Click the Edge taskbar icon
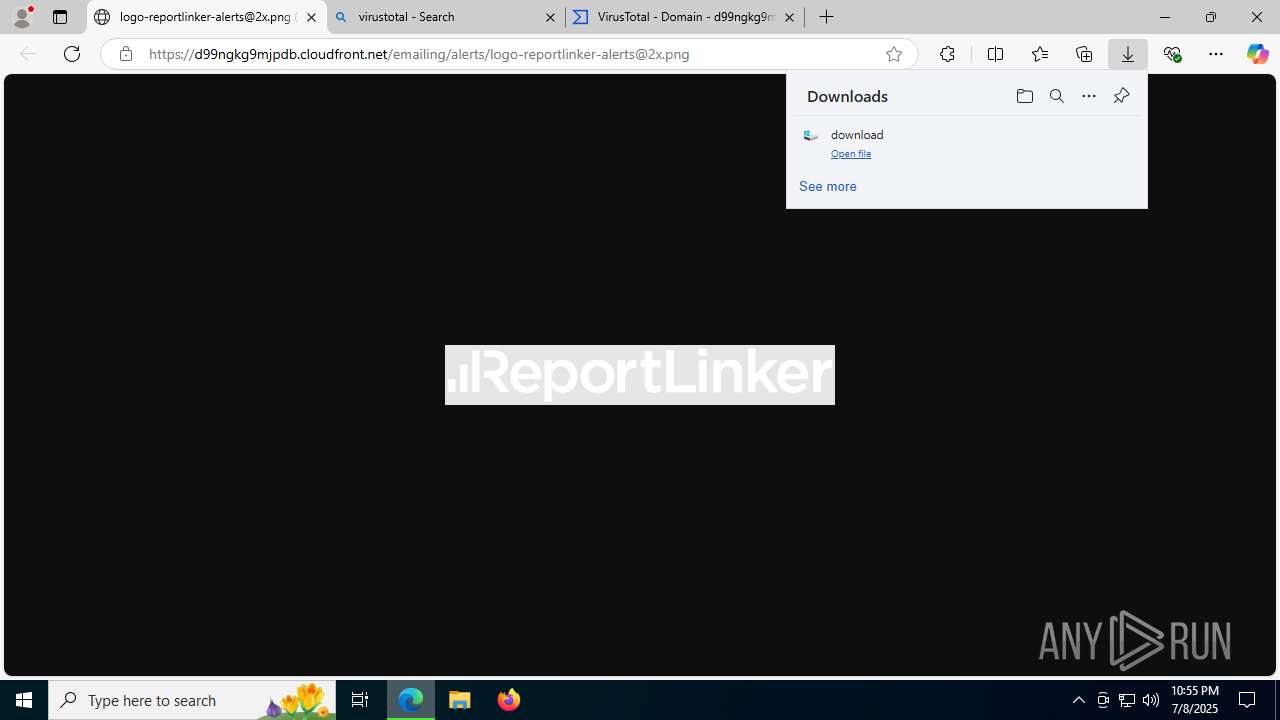1280x720 pixels. coord(411,700)
